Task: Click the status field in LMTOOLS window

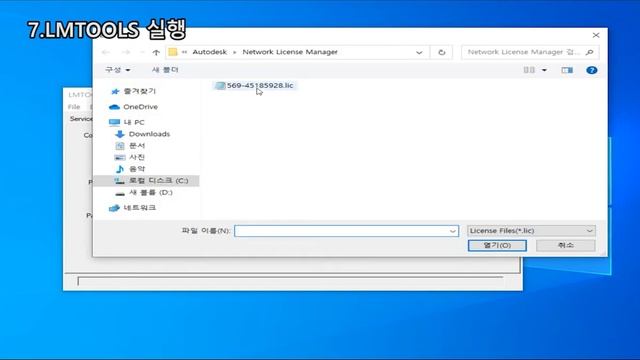Action: coord(290,281)
